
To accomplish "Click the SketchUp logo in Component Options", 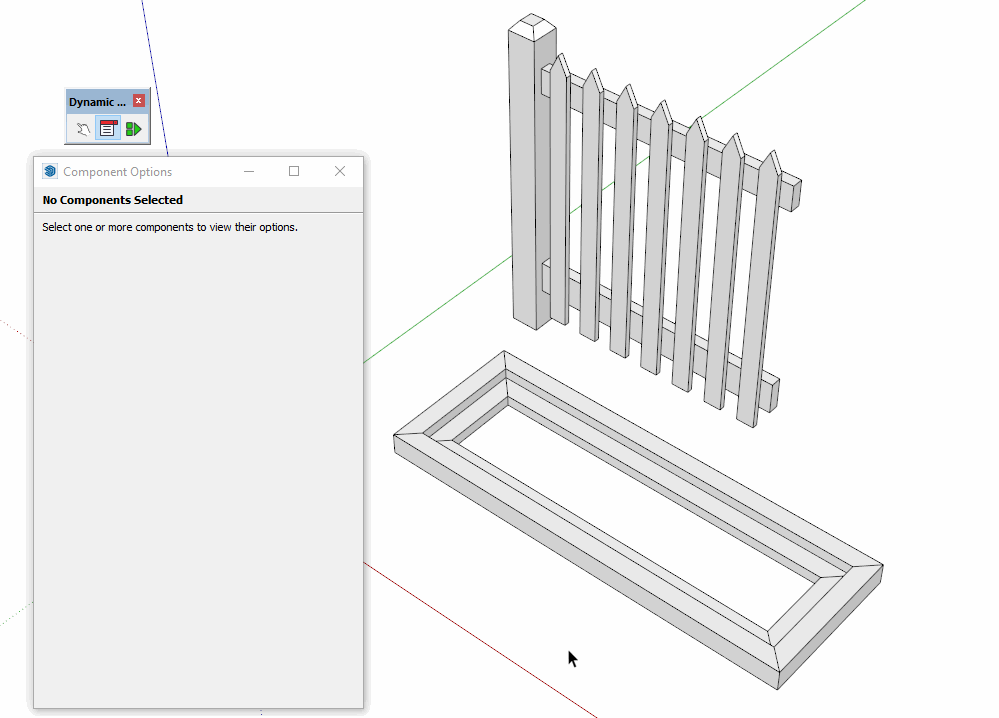I will [x=50, y=172].
